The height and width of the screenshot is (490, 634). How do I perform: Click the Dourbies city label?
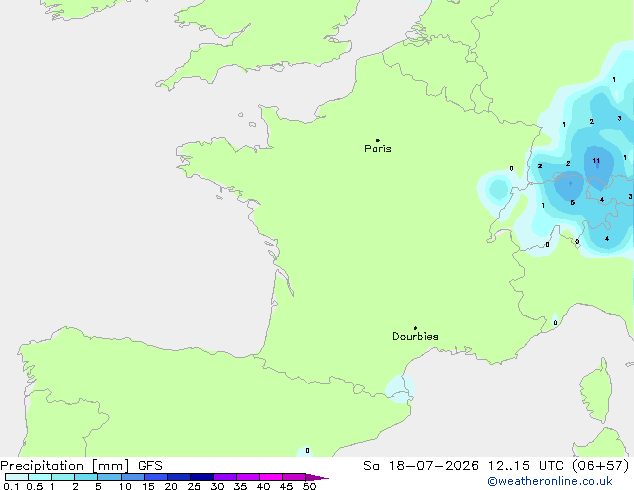pos(415,336)
